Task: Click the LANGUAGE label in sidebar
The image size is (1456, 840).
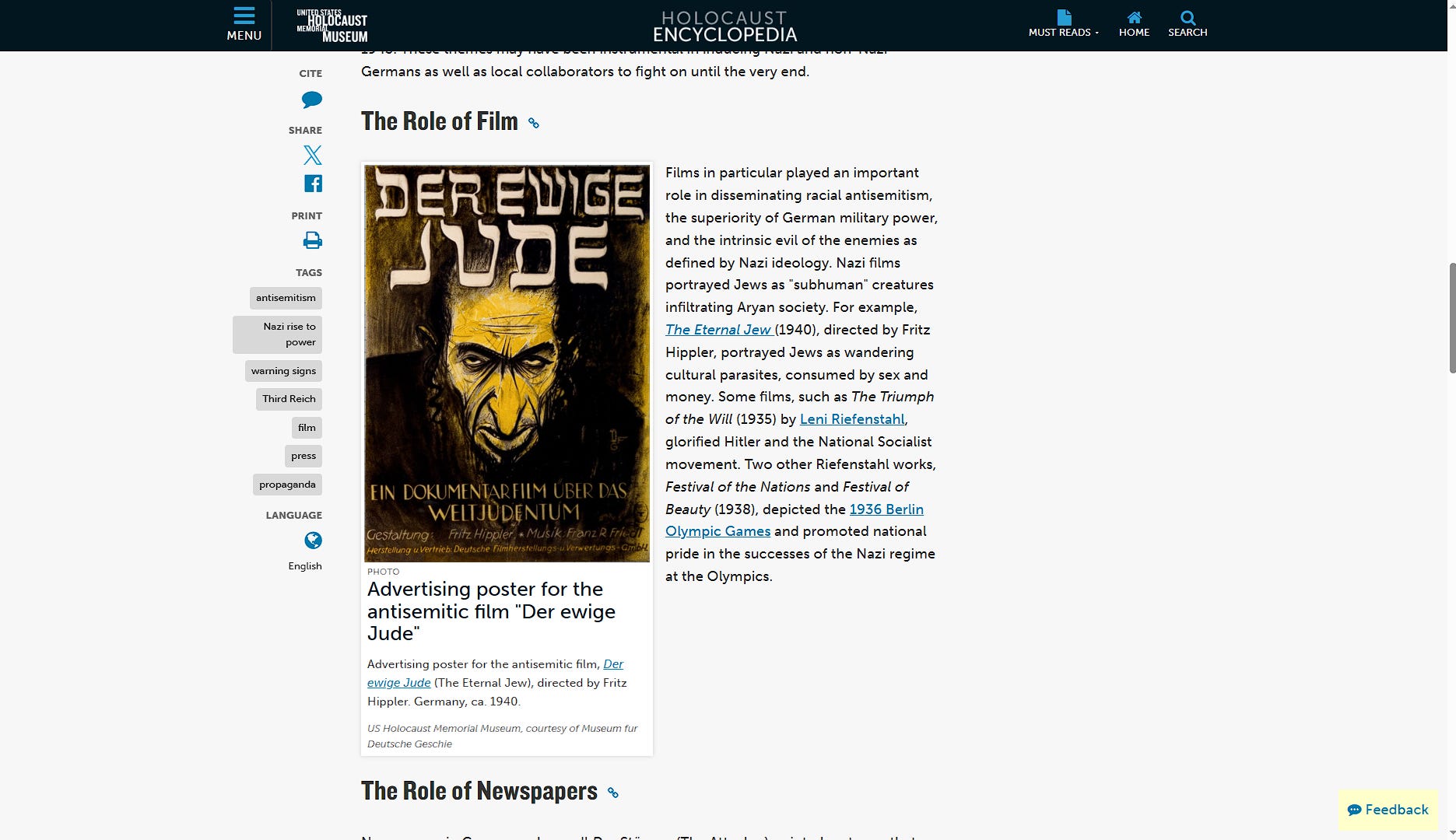Action: (x=293, y=515)
